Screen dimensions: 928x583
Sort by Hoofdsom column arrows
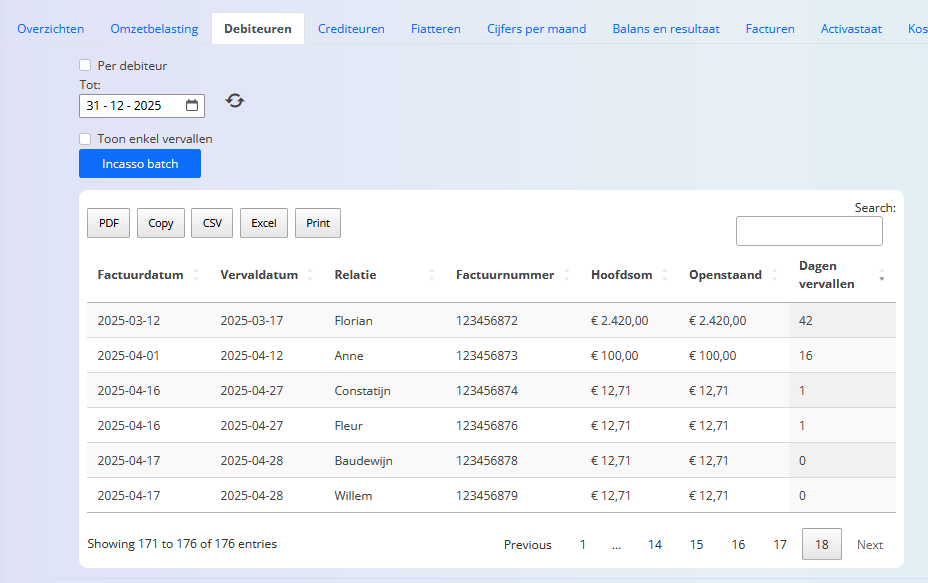pyautogui.click(x=665, y=275)
